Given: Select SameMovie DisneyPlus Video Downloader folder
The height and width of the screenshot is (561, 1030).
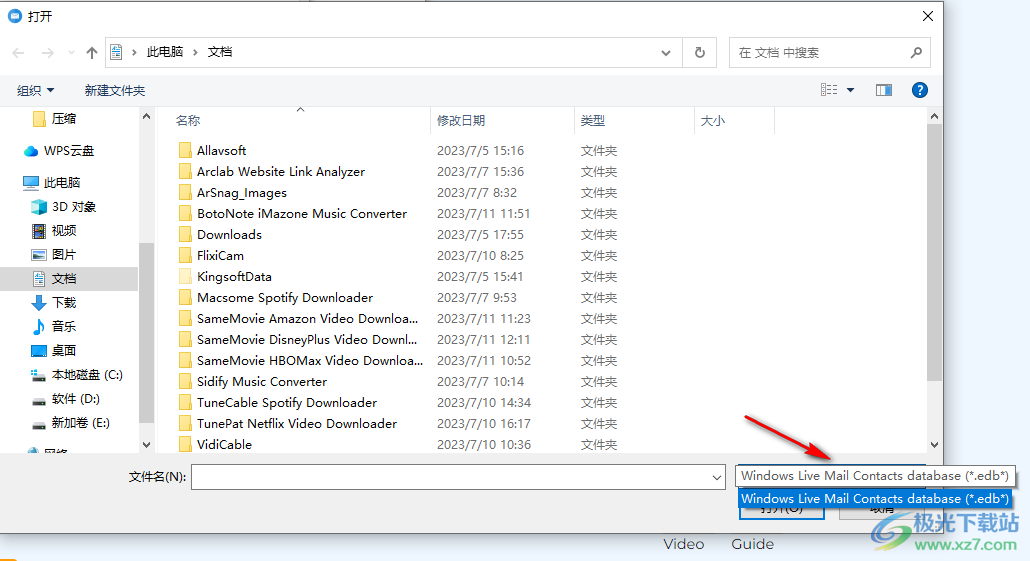Looking at the screenshot, I should click(x=307, y=340).
